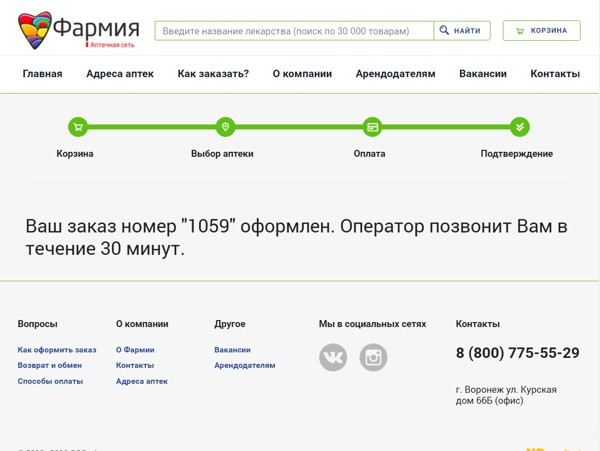Navigate to Вакансии in top menu
The height and width of the screenshot is (451, 600).
(x=483, y=74)
